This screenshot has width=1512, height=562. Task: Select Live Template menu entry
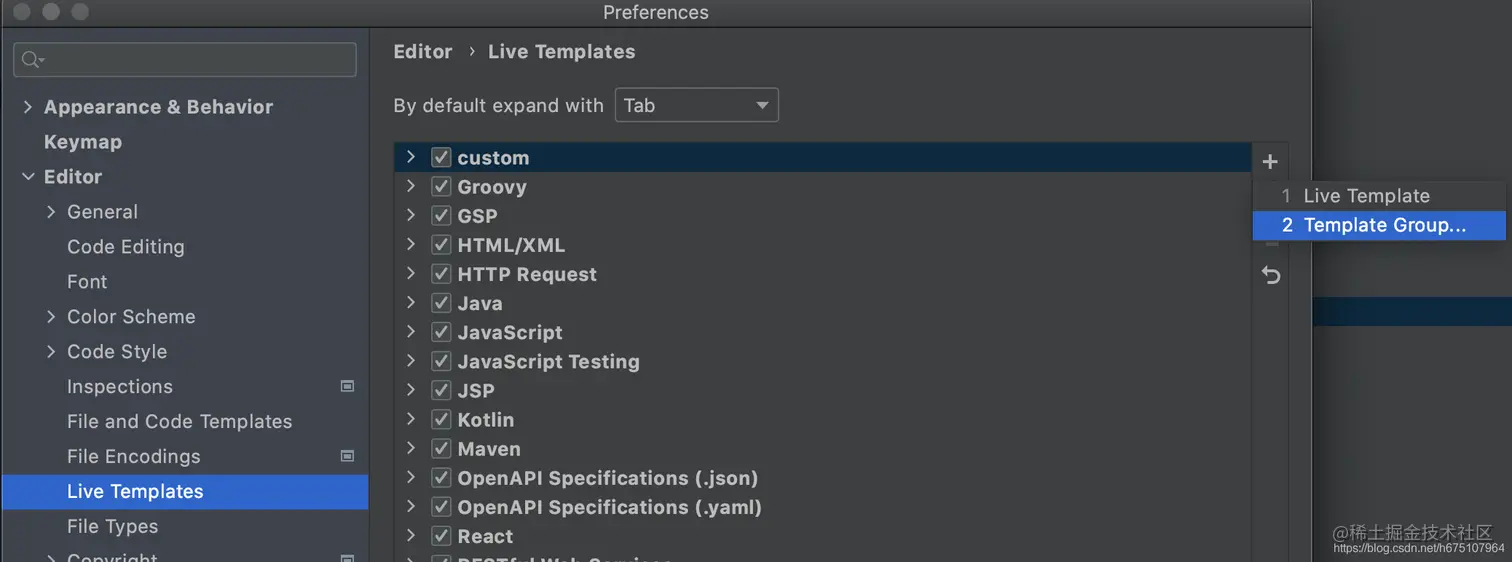[x=1366, y=196]
